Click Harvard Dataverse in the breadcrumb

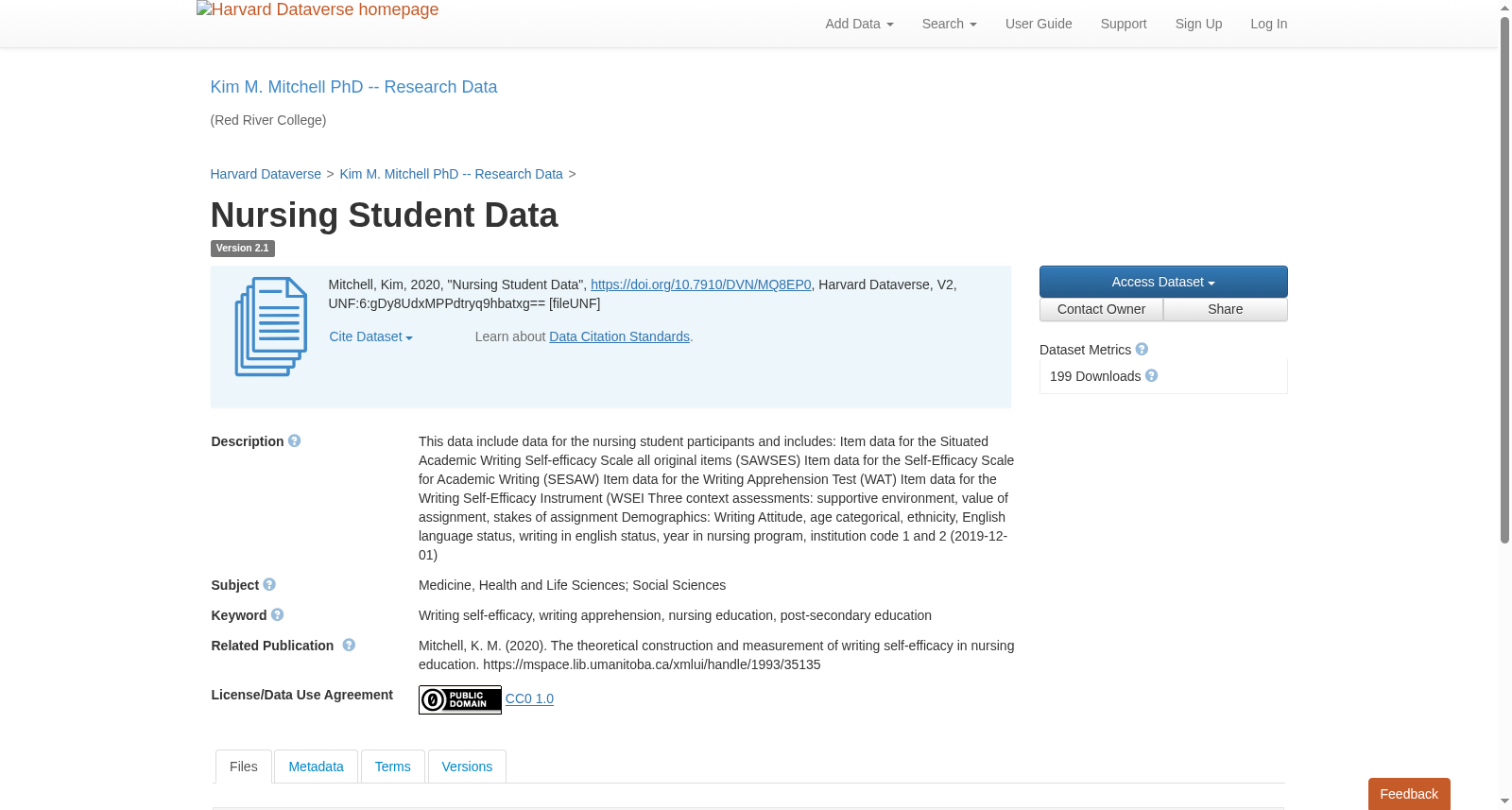pos(266,174)
